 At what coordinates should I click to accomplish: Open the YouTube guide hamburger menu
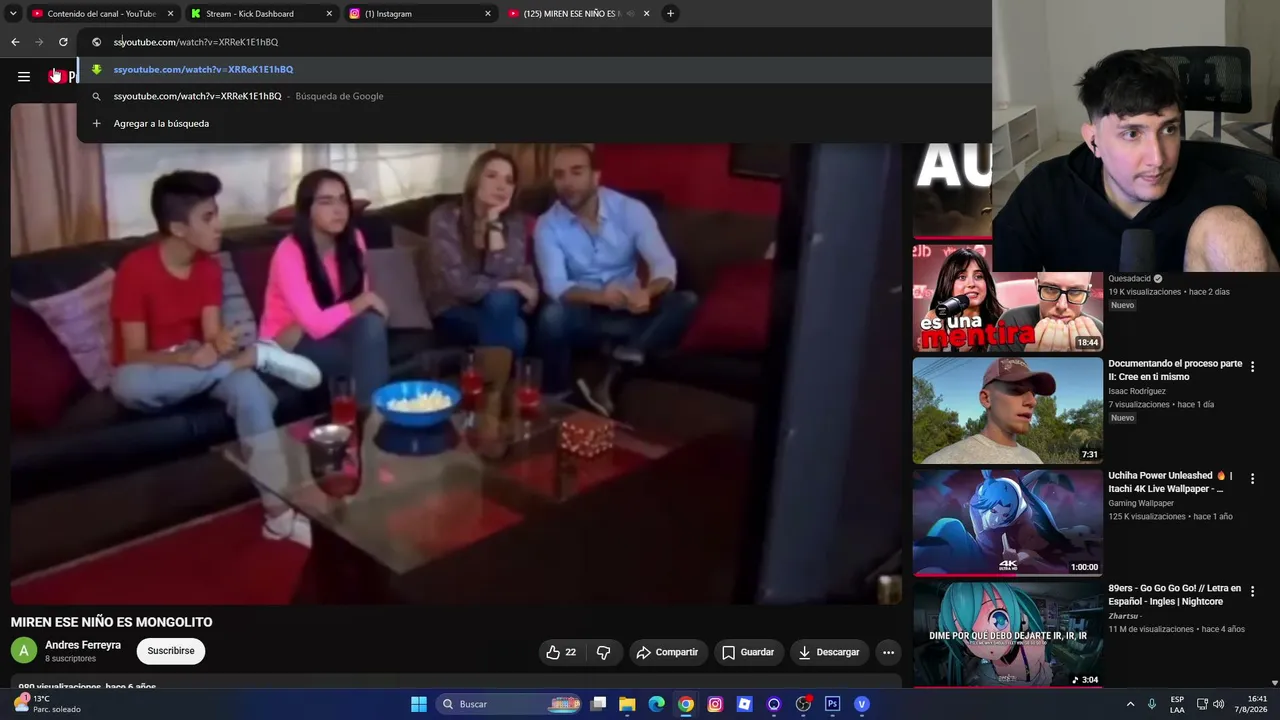click(x=24, y=76)
